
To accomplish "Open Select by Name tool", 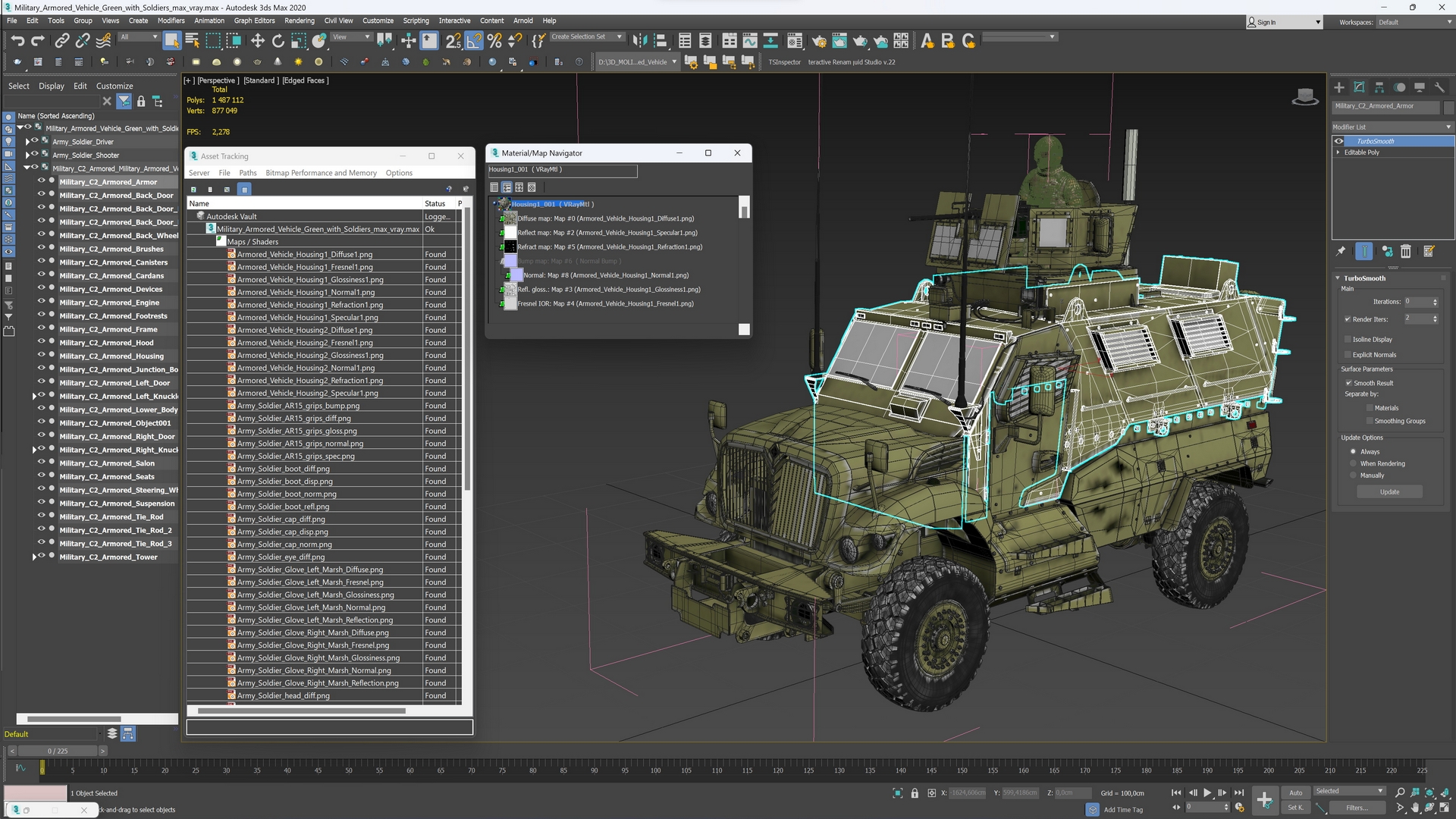I will [x=192, y=41].
